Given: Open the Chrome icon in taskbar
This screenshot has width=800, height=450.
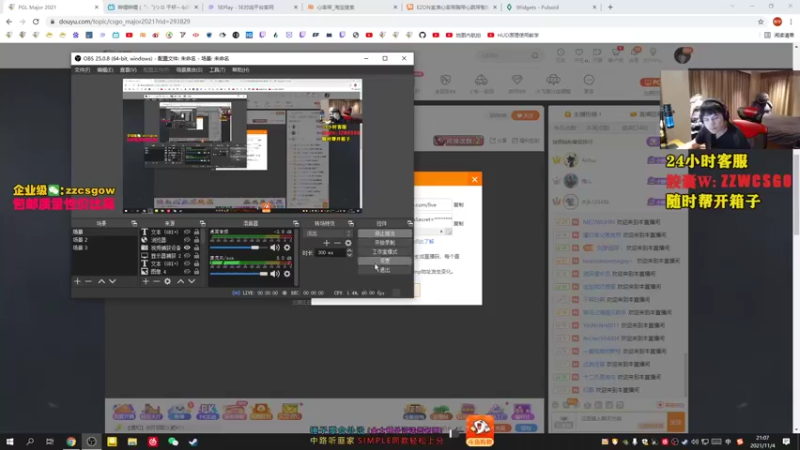Looking at the screenshot, I should (x=71, y=441).
